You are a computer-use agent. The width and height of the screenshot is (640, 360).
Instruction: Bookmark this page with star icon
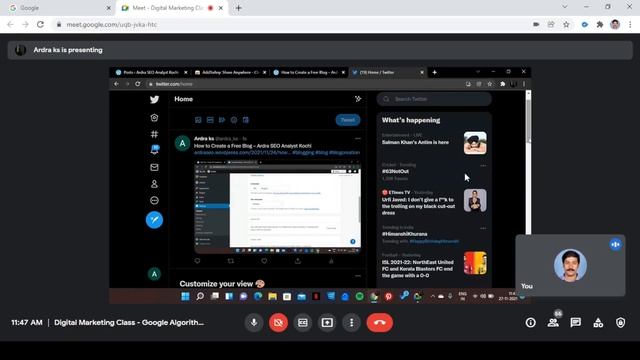pyautogui.click(x=566, y=24)
